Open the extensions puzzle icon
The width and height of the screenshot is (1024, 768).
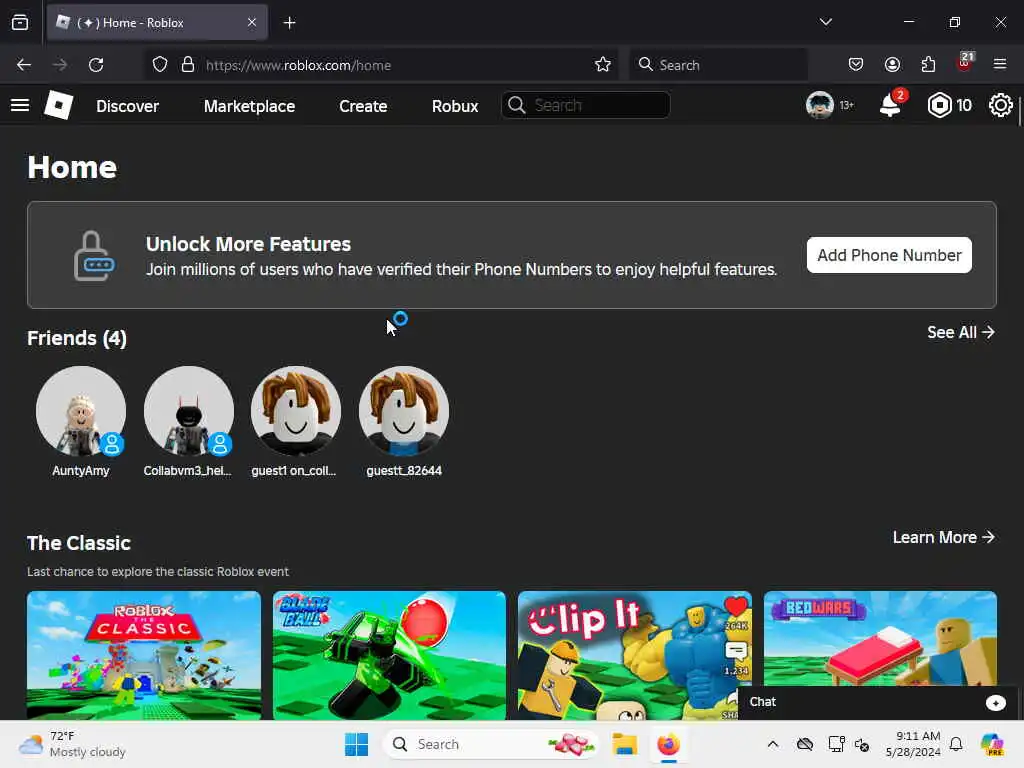tap(928, 64)
